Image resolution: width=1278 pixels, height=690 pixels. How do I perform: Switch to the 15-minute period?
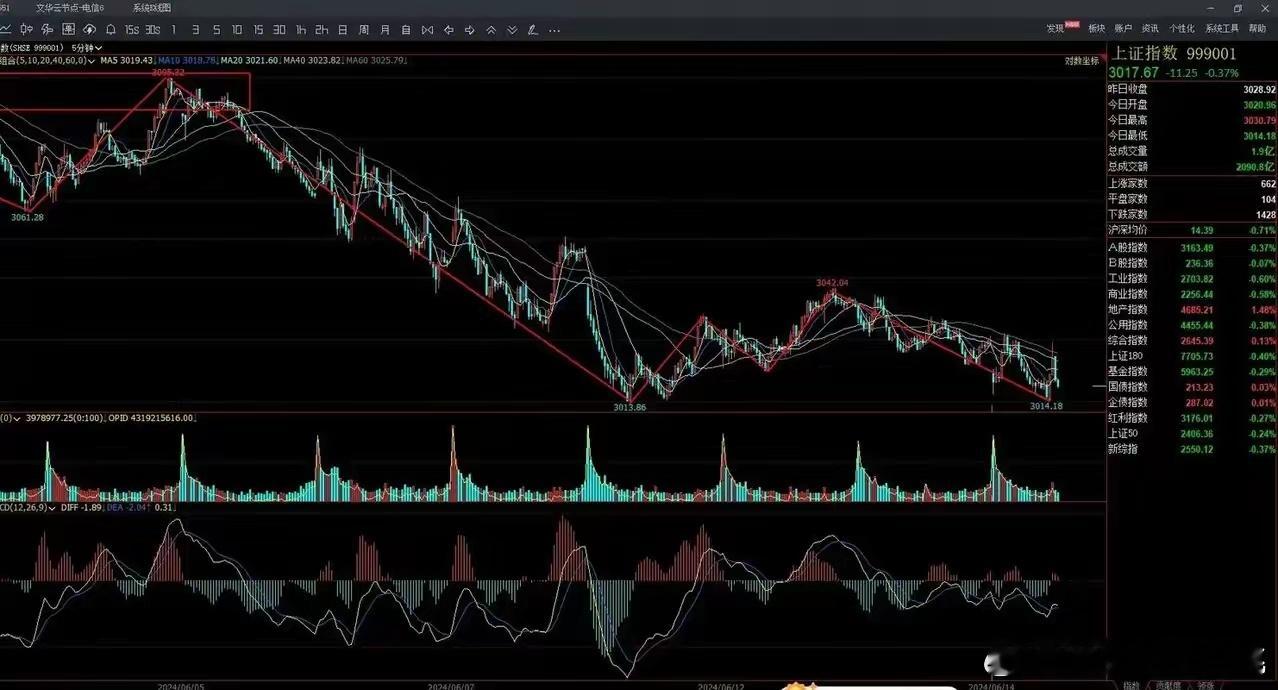(258, 30)
